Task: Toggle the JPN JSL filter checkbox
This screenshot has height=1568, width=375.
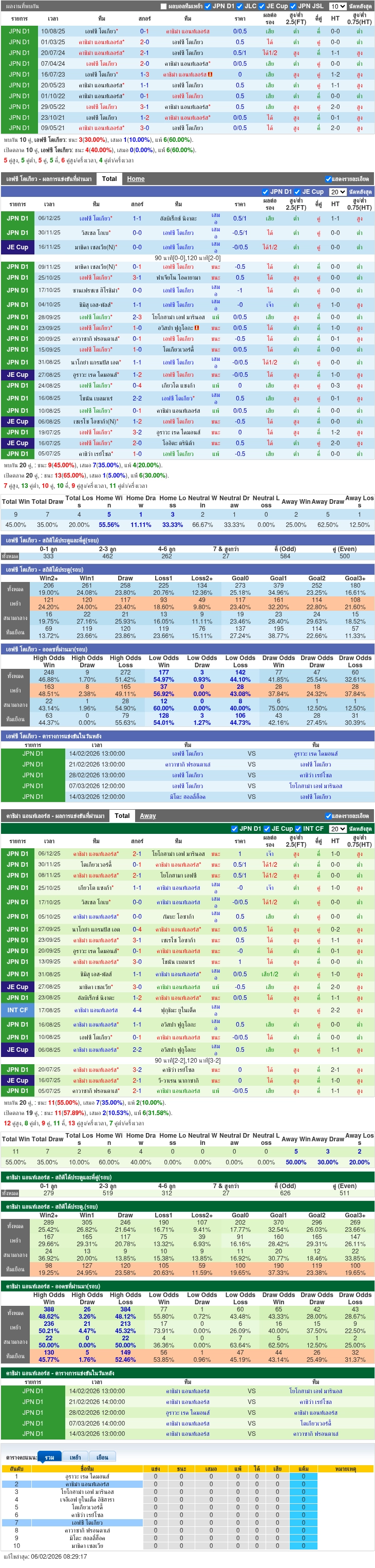Action: 293,6
